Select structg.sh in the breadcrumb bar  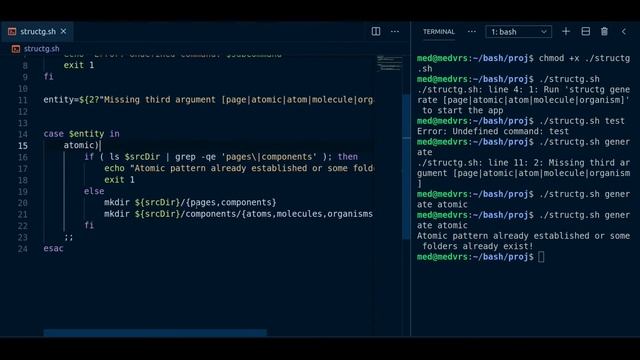(41, 49)
